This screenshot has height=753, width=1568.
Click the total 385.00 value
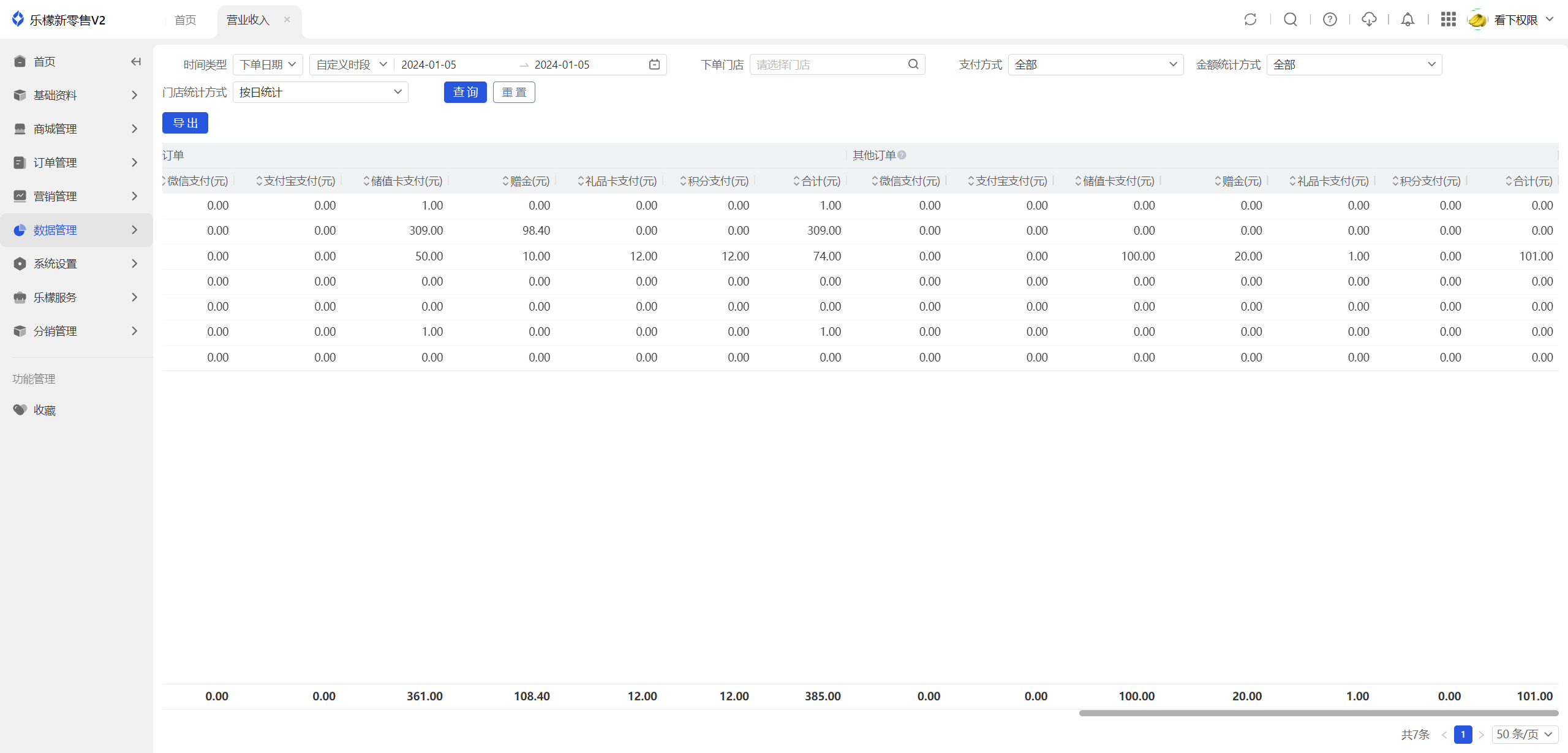(x=823, y=696)
